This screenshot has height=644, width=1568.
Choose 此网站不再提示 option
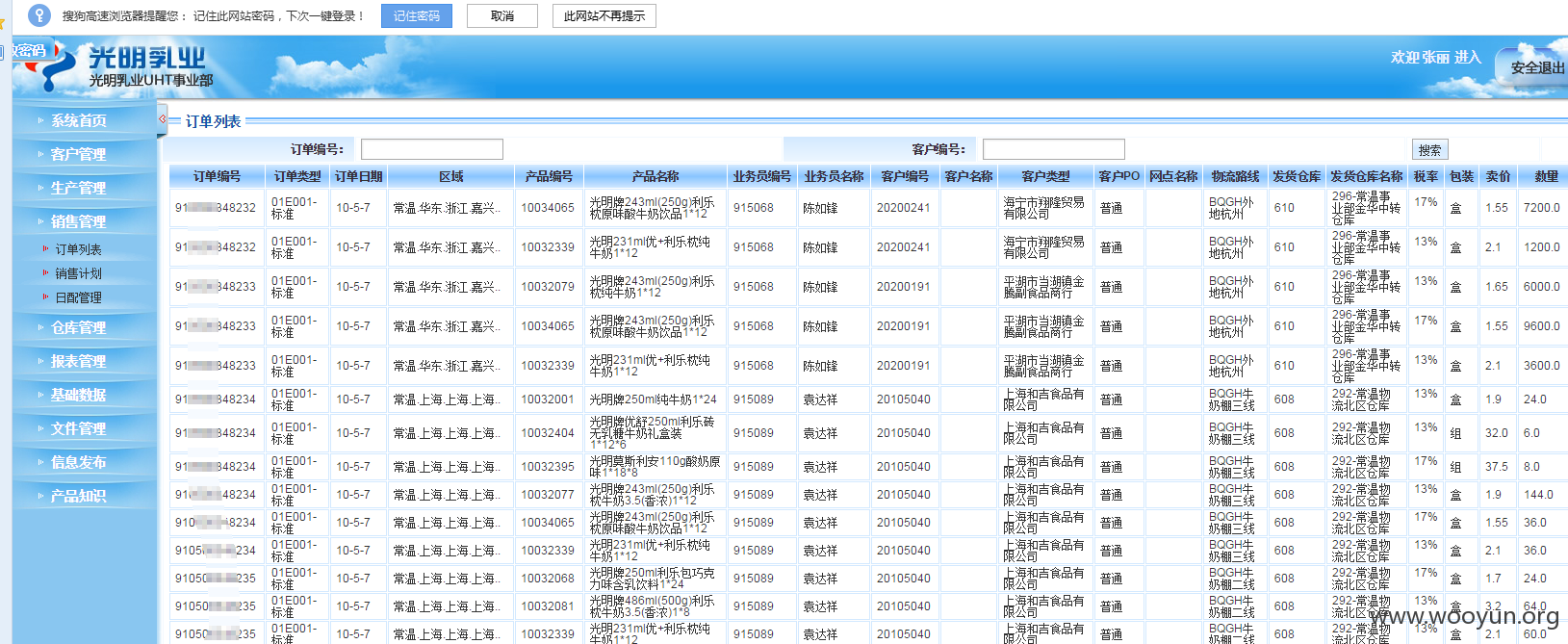[x=604, y=16]
